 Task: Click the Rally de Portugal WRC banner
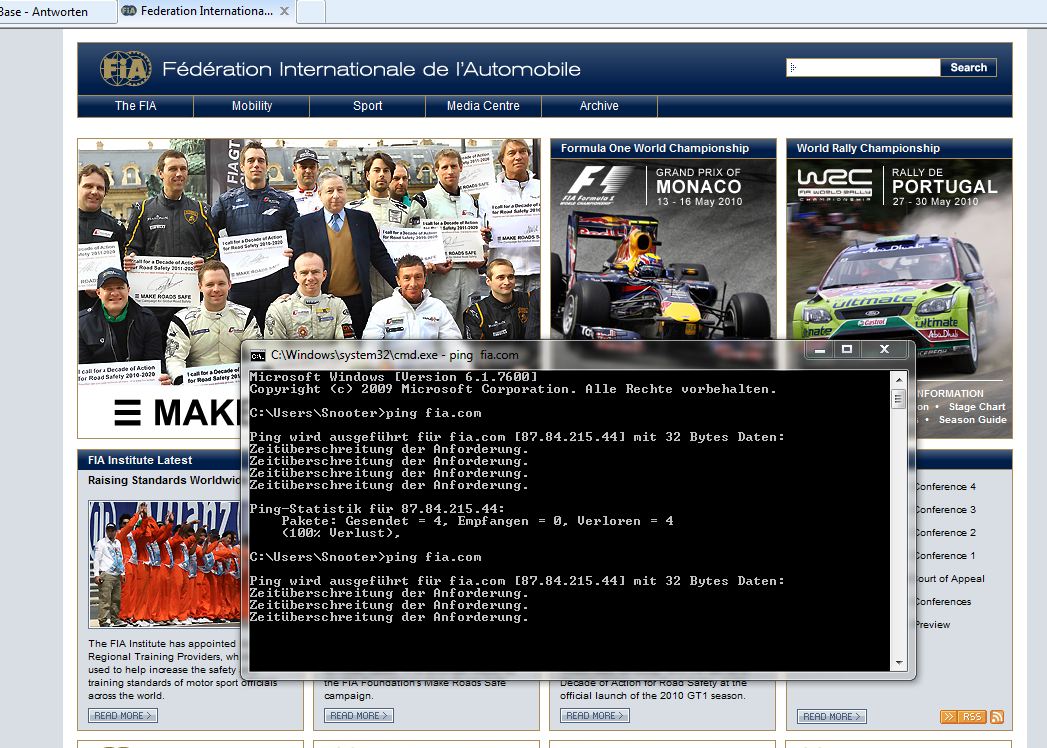click(899, 267)
